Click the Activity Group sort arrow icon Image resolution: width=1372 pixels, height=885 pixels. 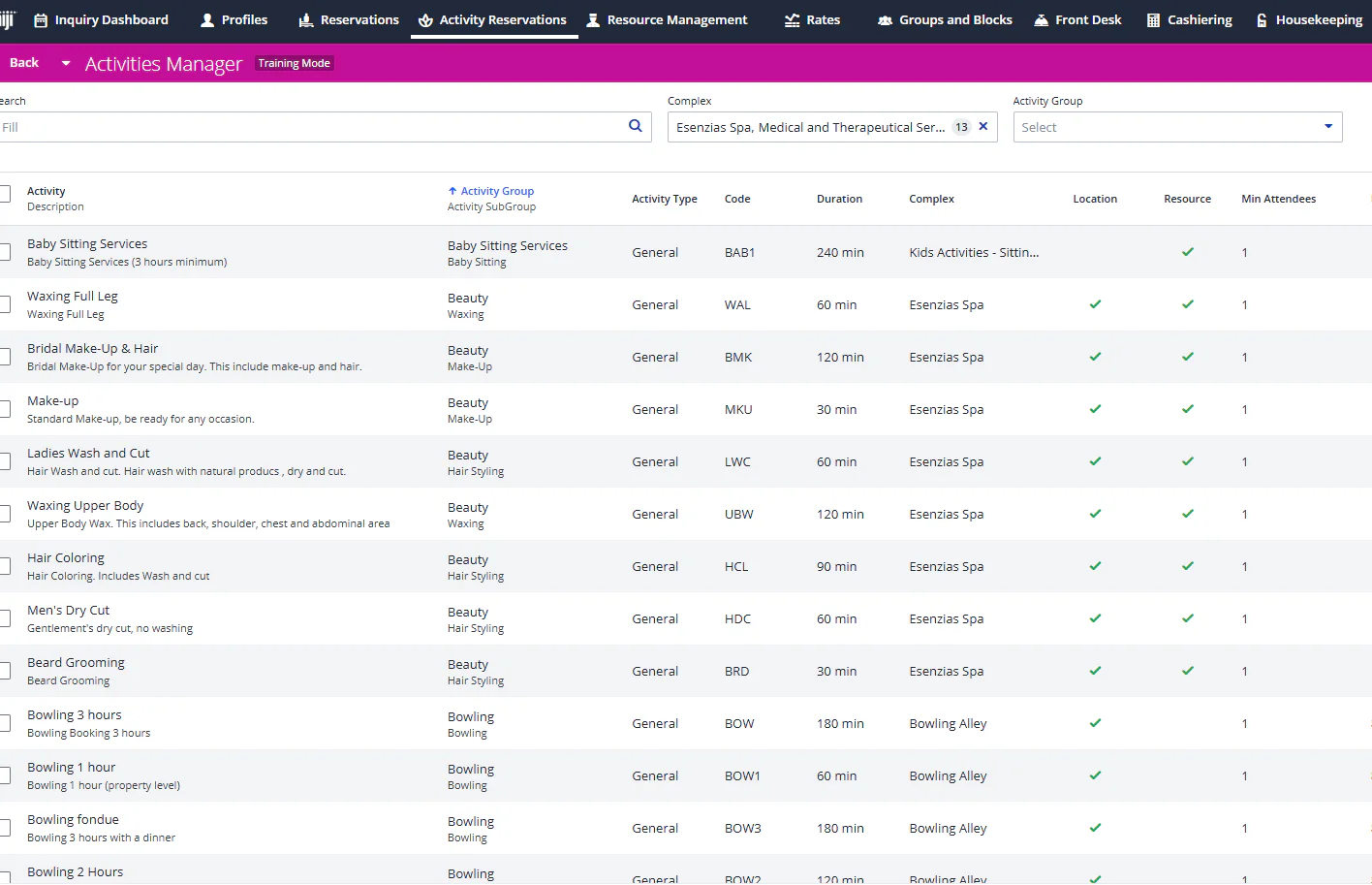coord(452,191)
